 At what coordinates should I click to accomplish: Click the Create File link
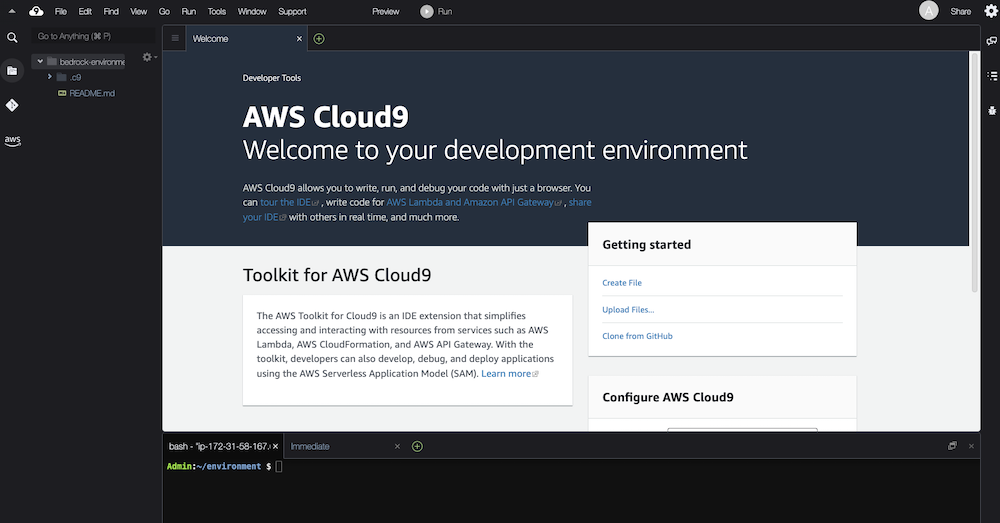pos(622,283)
